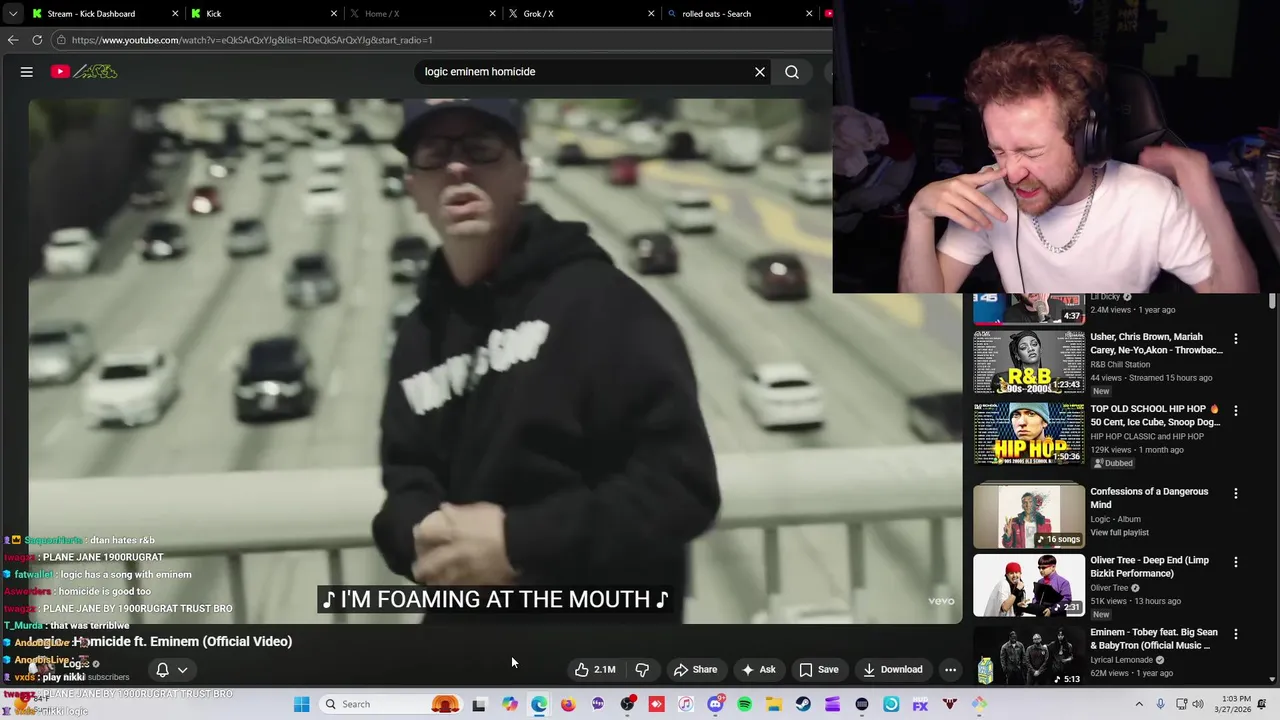The width and height of the screenshot is (1280, 720).
Task: Open TOP OLD SCHOOL HIP HOP thumbnail
Action: [x=1029, y=434]
